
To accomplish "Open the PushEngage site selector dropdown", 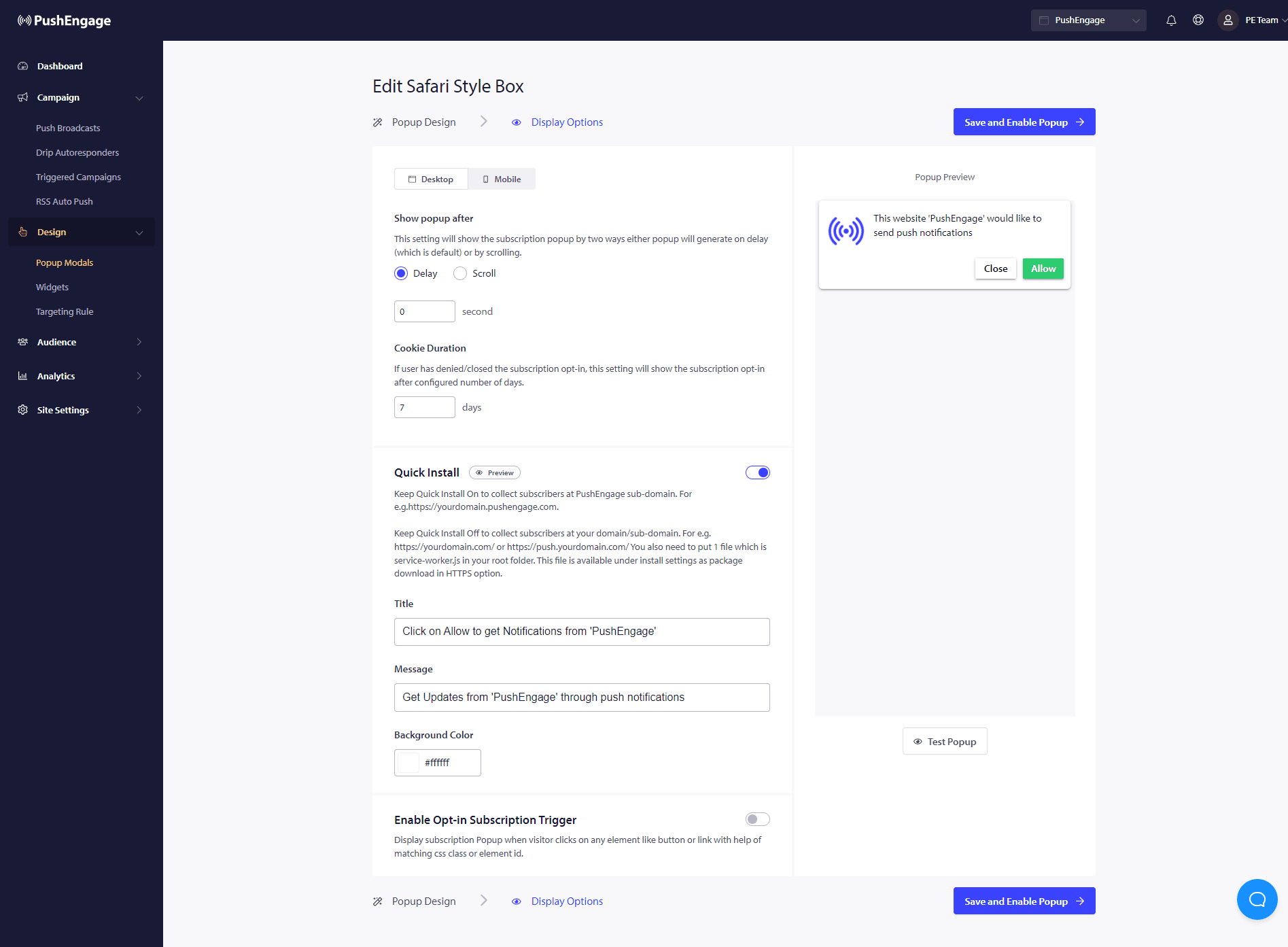I will pos(1088,20).
